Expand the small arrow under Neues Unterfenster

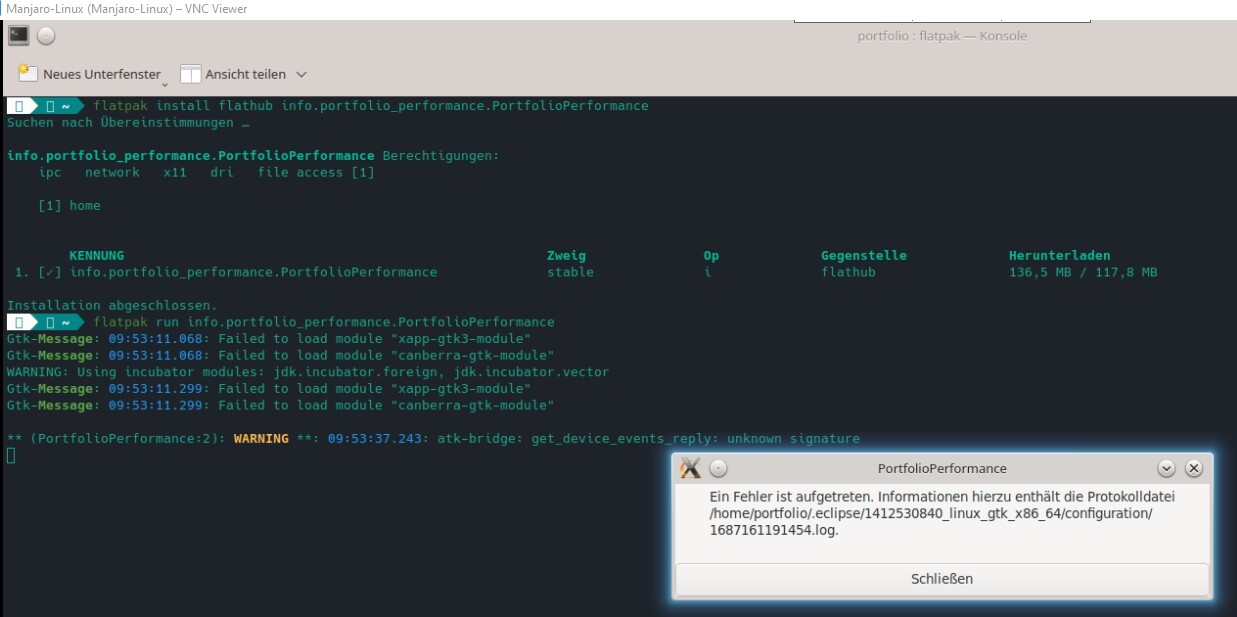[x=165, y=84]
